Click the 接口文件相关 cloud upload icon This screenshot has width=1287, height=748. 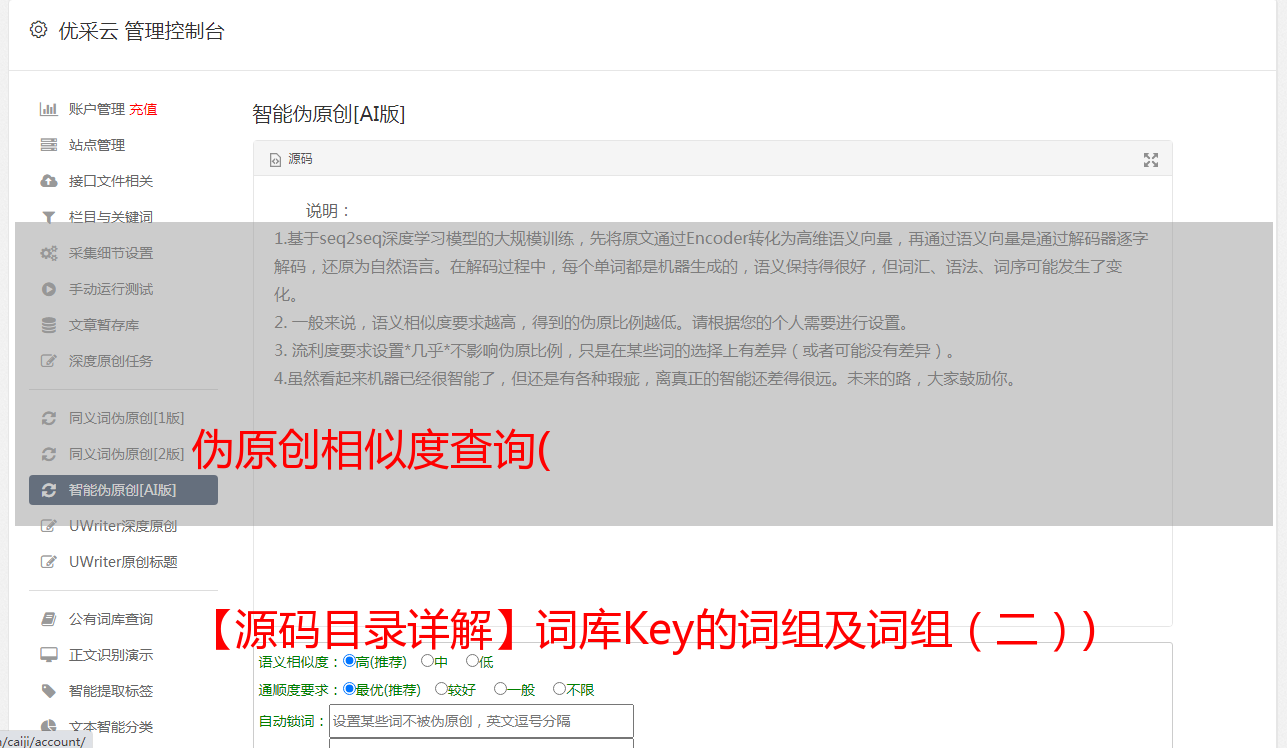point(48,181)
